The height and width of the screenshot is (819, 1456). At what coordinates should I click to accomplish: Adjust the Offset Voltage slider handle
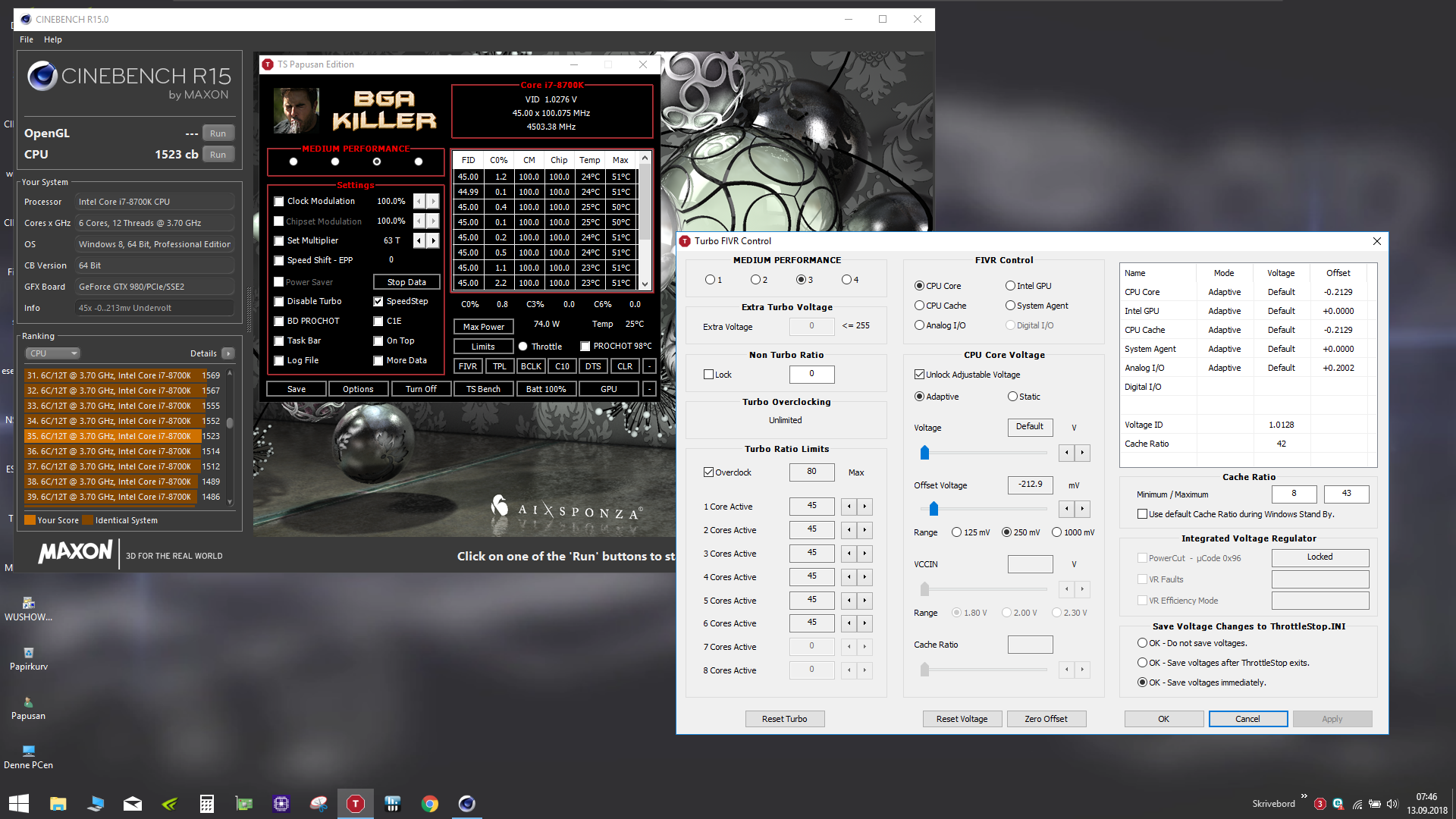click(934, 508)
